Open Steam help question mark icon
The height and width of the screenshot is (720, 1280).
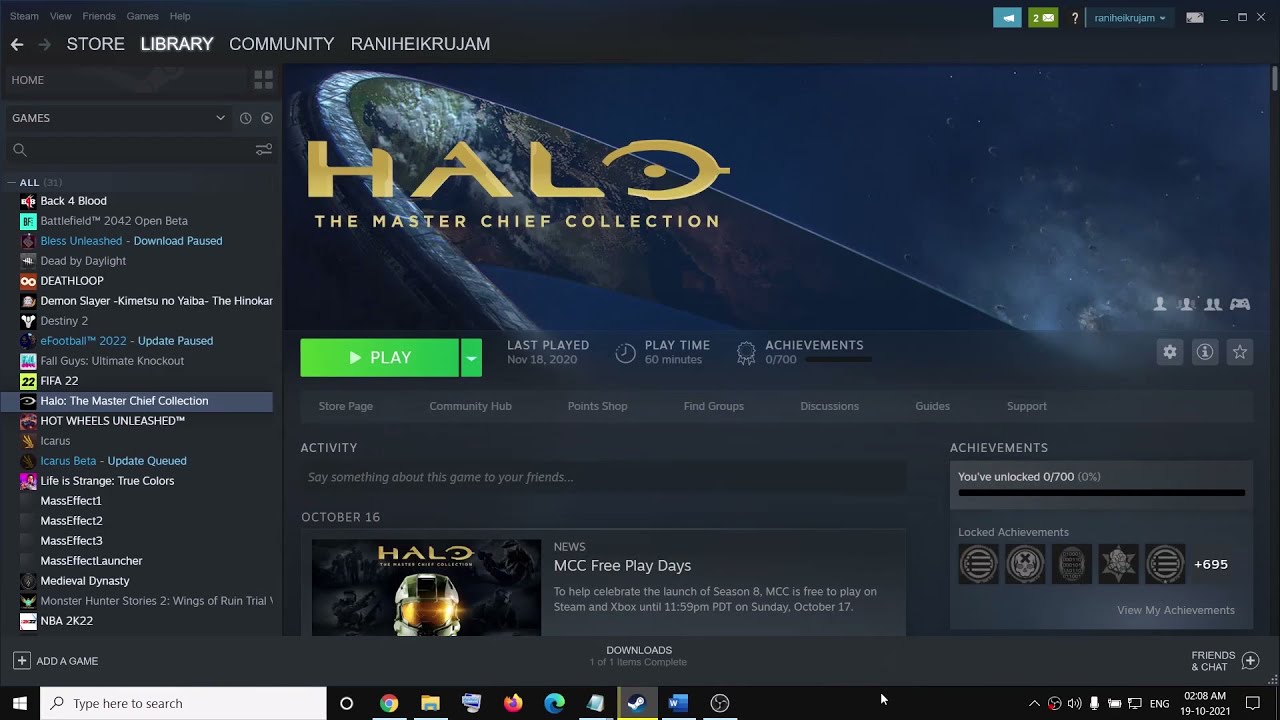click(x=1075, y=18)
